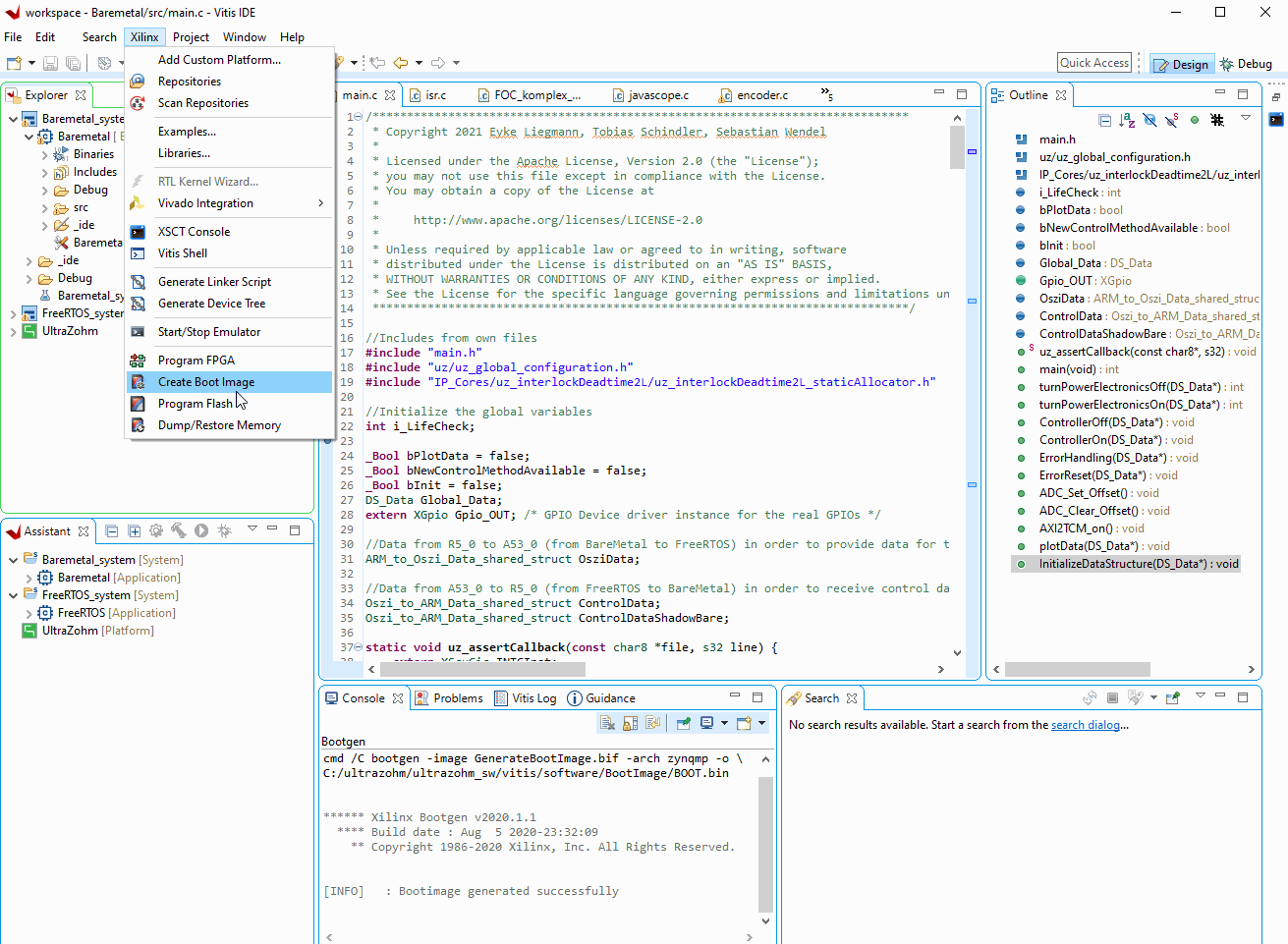
Task: Open the search dialog link
Action: coord(1085,725)
